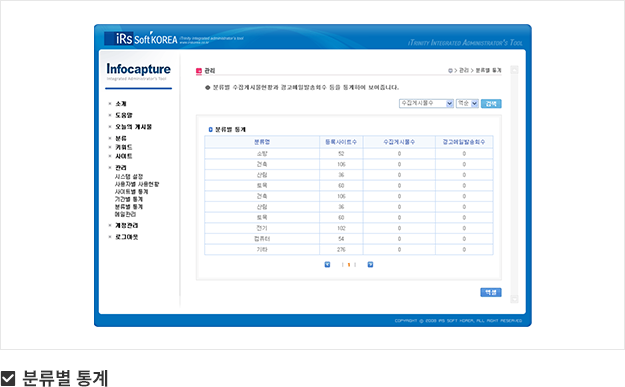Open 메일관리 in the sidebar

pos(125,214)
